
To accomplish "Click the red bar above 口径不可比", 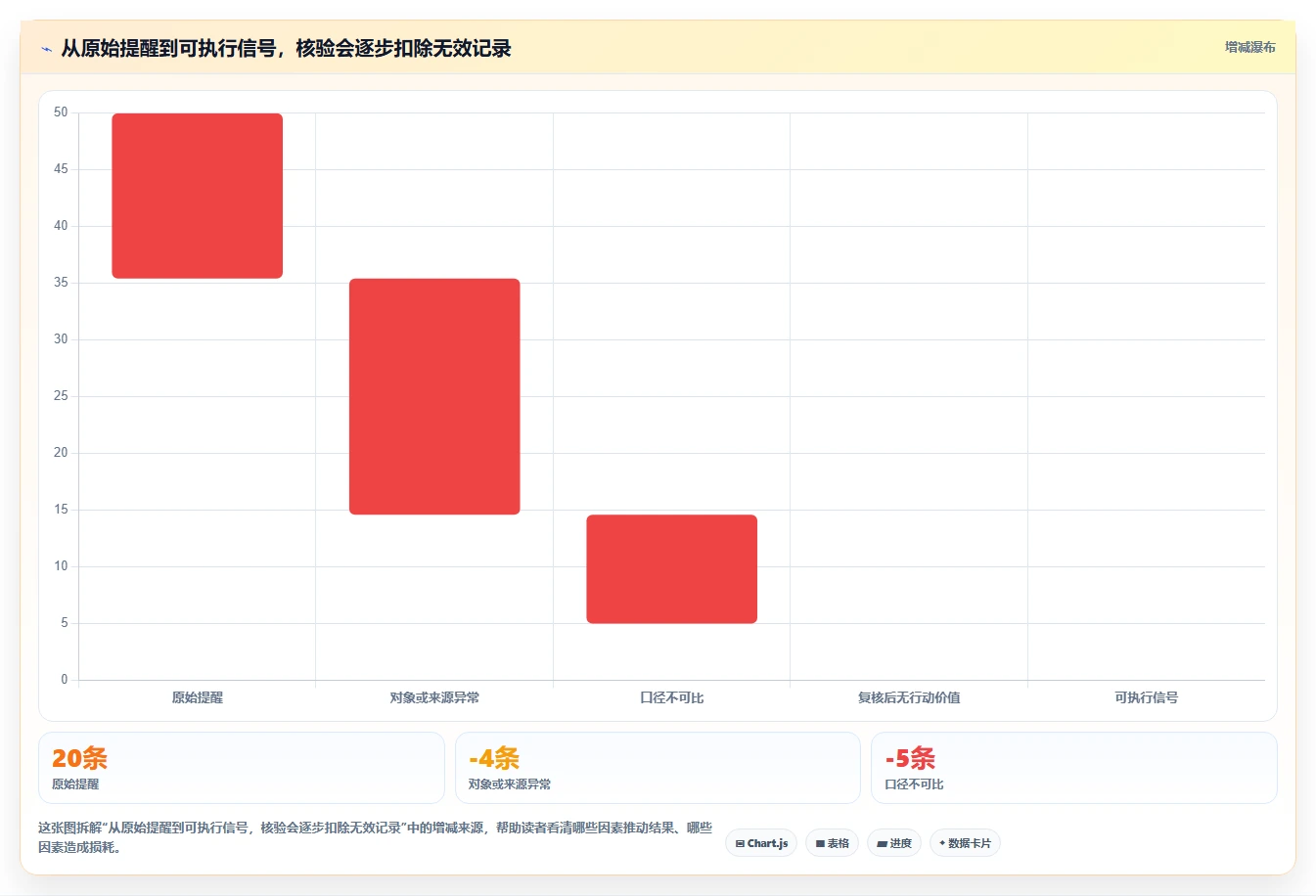I will tap(672, 568).
